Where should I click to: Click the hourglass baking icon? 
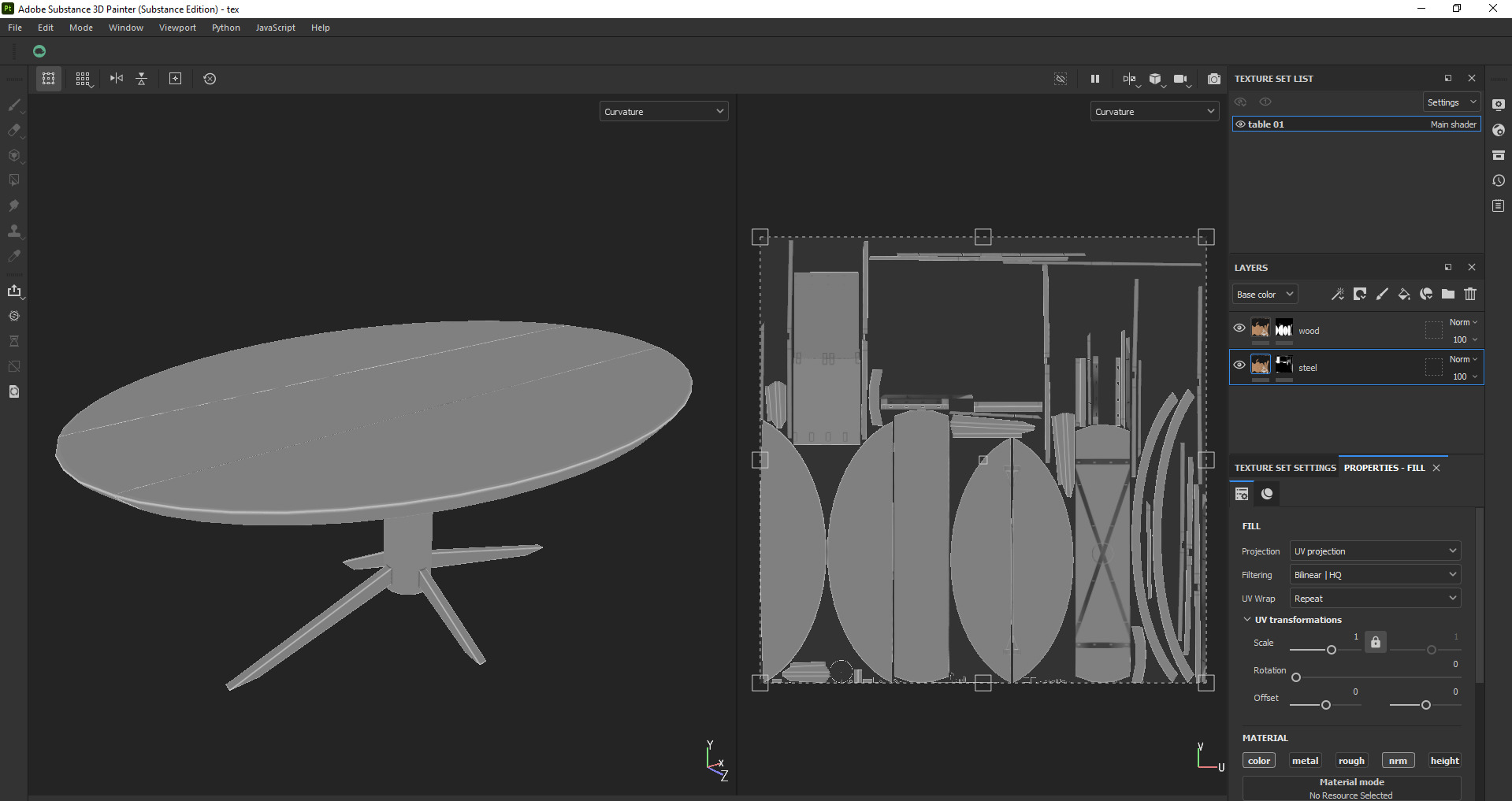[14, 341]
